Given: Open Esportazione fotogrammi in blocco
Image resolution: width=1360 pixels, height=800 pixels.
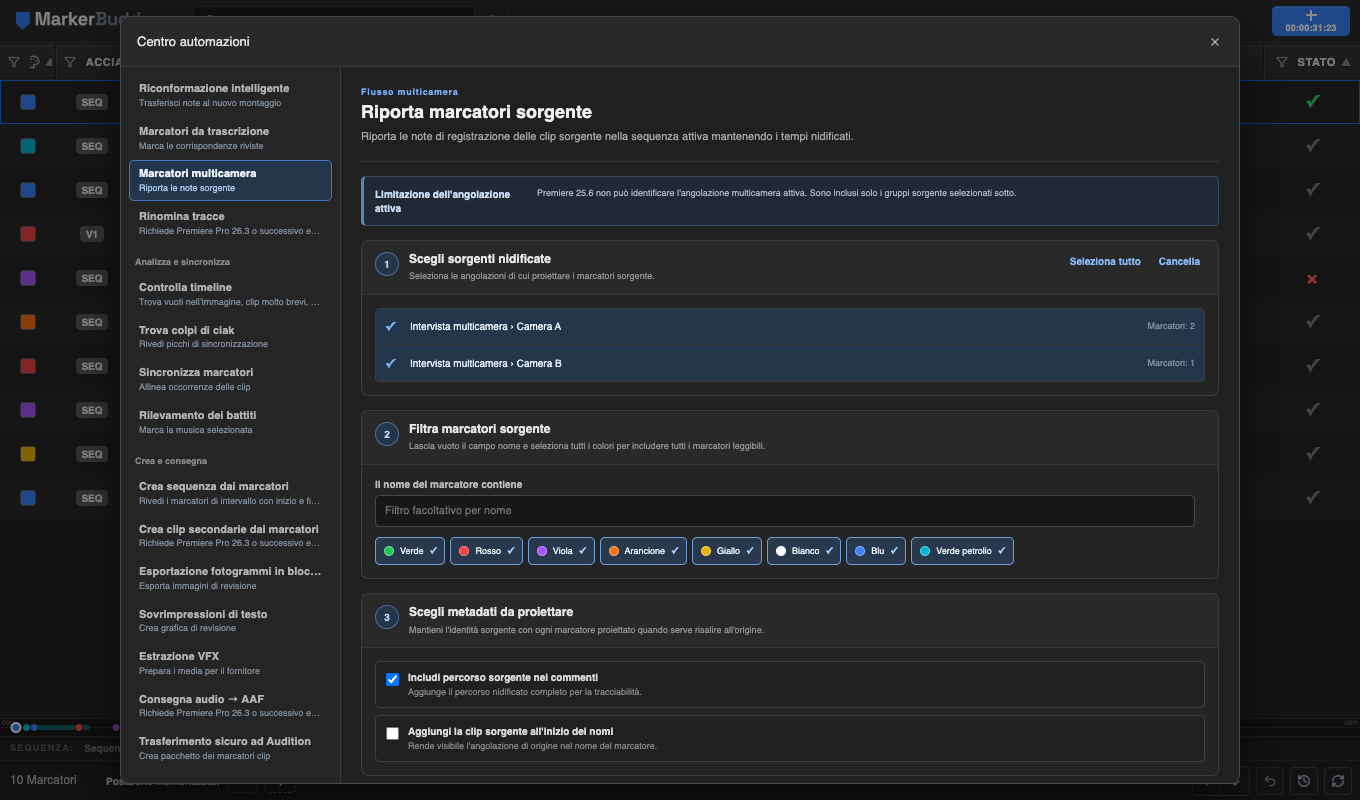Looking at the screenshot, I should 230,578.
